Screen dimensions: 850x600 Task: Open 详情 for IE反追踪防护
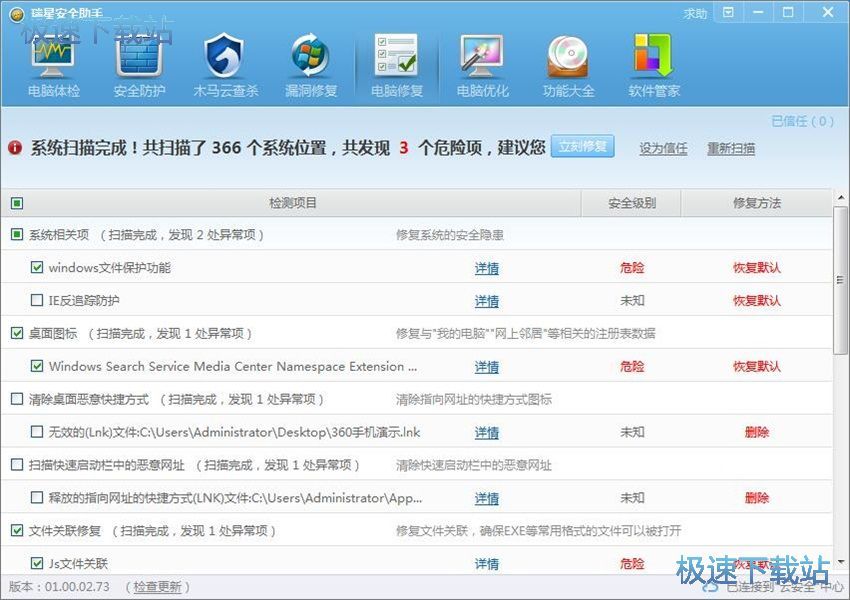click(x=487, y=301)
